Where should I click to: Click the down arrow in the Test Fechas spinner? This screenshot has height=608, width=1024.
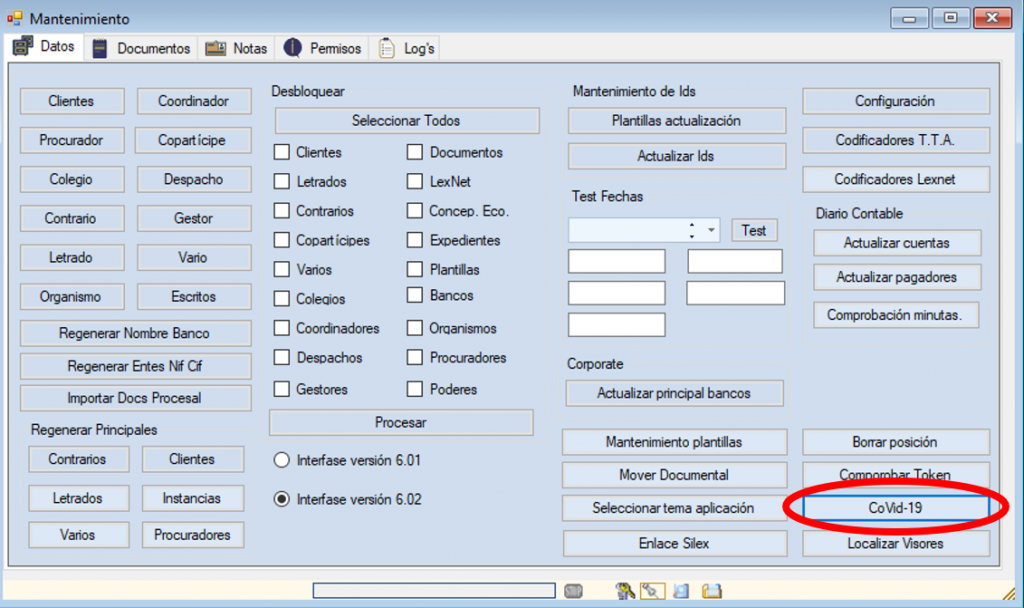[x=692, y=236]
